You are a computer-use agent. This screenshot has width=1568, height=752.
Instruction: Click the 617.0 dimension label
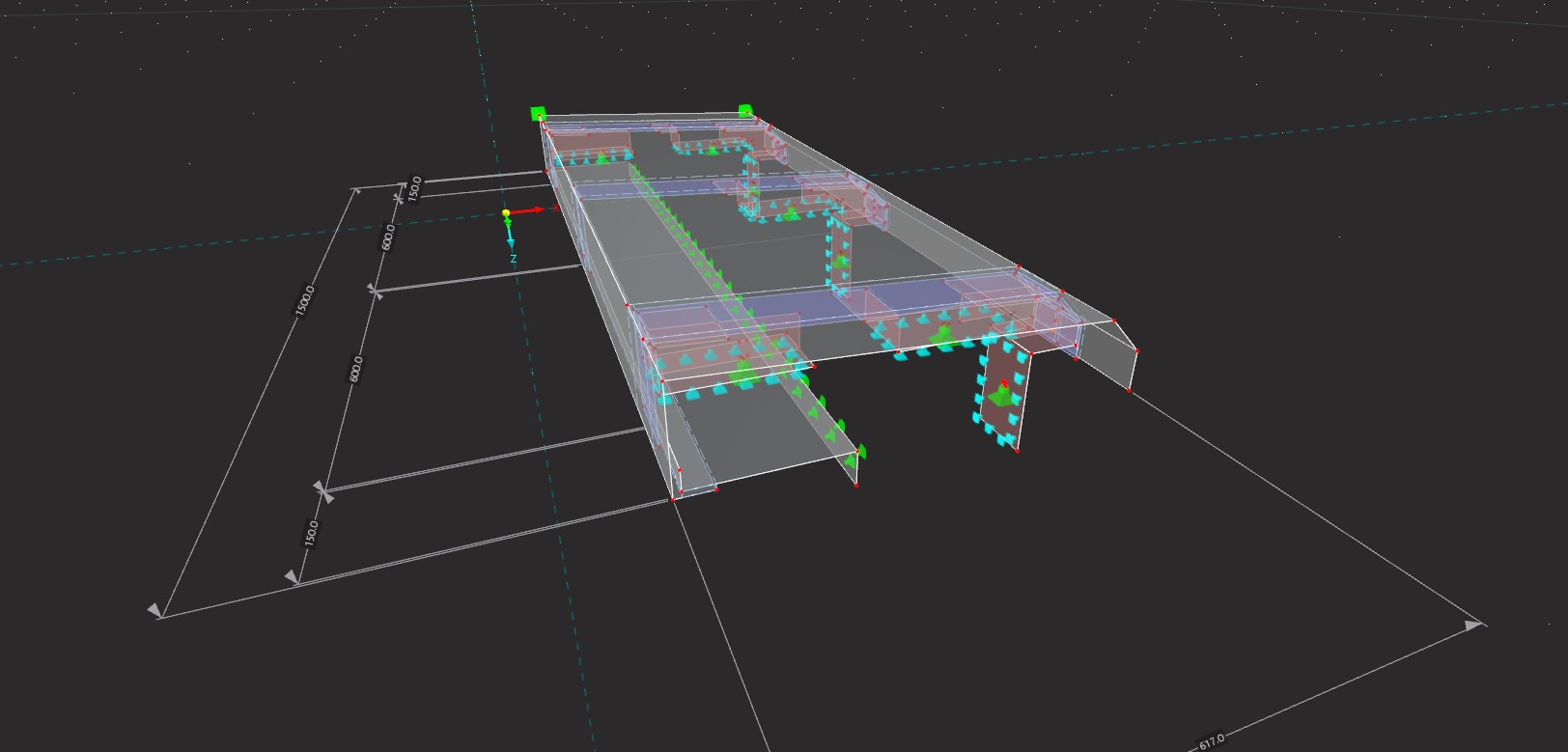(x=1212, y=740)
